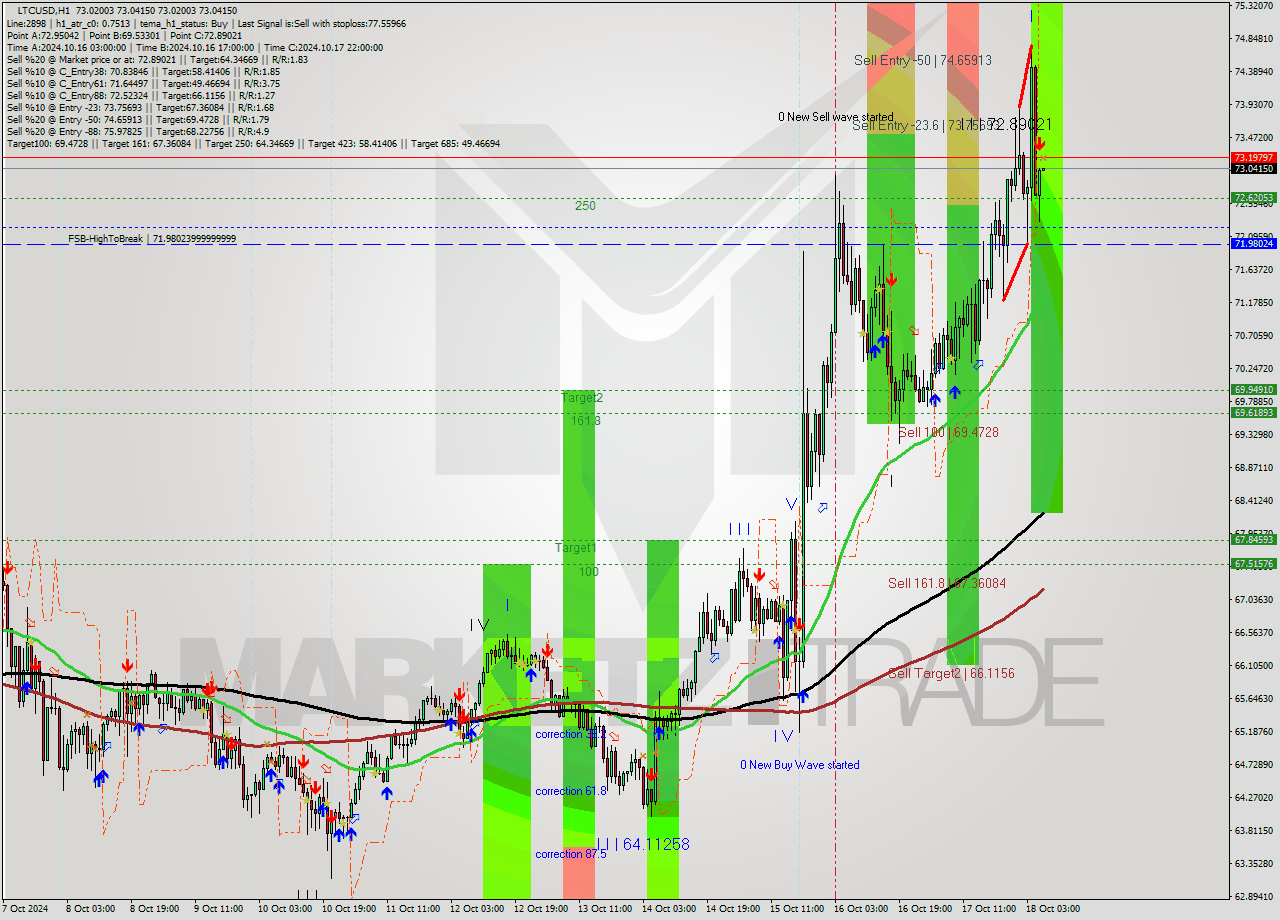Click the 75.32070 price axis value
The image size is (1280, 920).
point(1253,6)
